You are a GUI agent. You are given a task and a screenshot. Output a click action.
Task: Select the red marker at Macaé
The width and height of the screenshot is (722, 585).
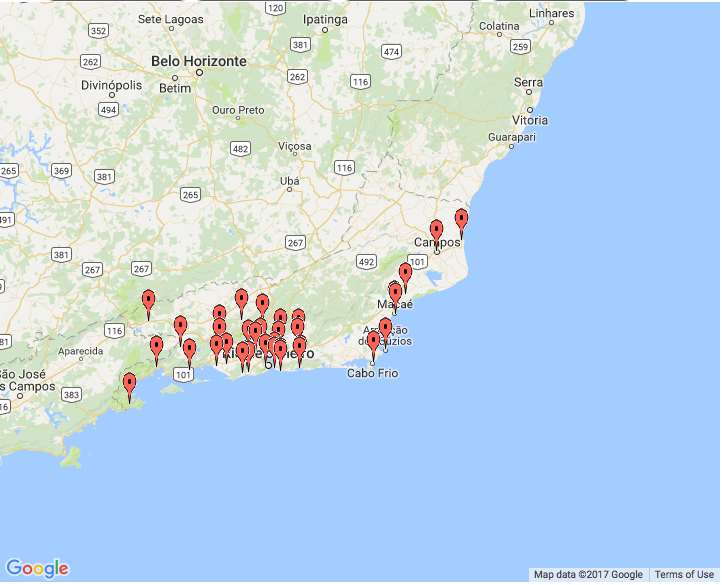[395, 294]
